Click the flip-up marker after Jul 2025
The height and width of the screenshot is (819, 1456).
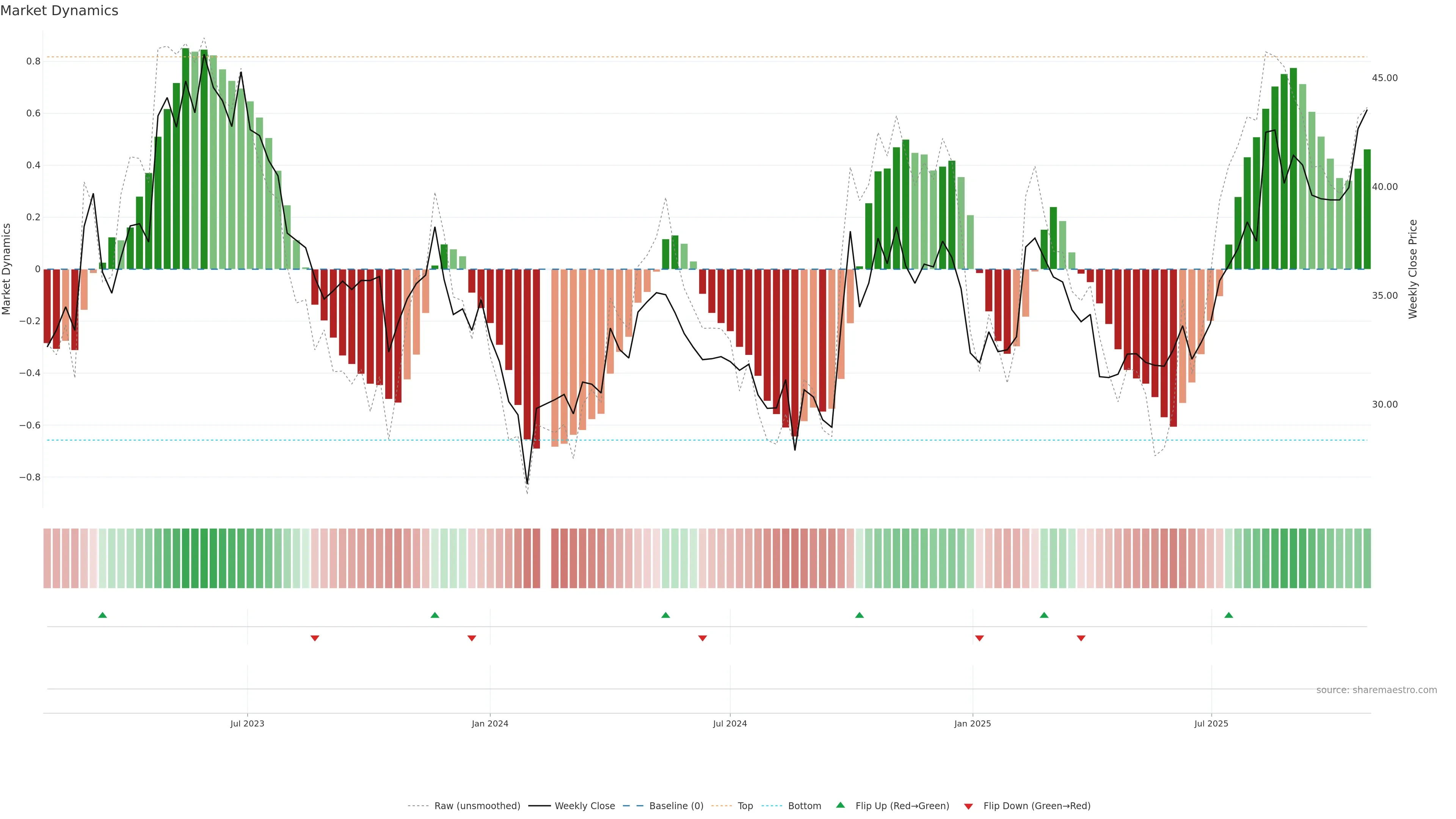pyautogui.click(x=1229, y=615)
